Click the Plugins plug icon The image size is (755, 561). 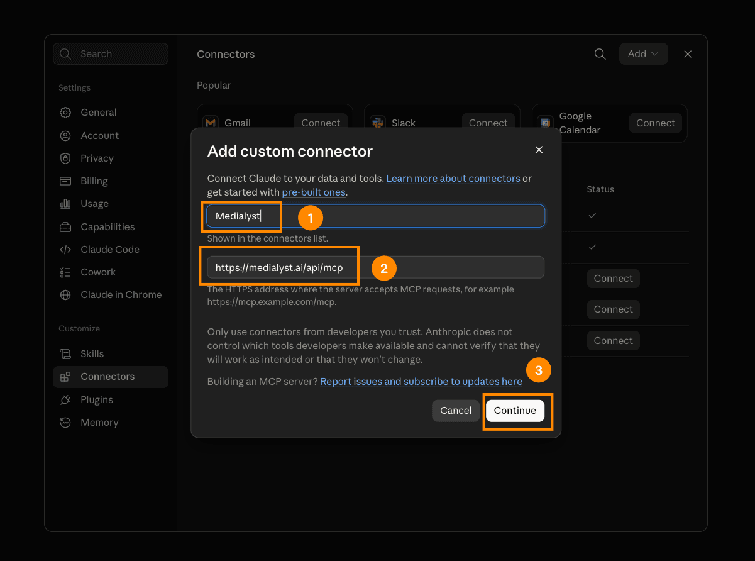(x=65, y=400)
